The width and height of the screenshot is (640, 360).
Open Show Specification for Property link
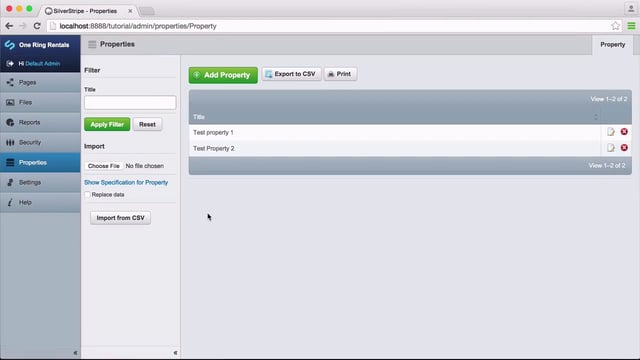tap(126, 182)
